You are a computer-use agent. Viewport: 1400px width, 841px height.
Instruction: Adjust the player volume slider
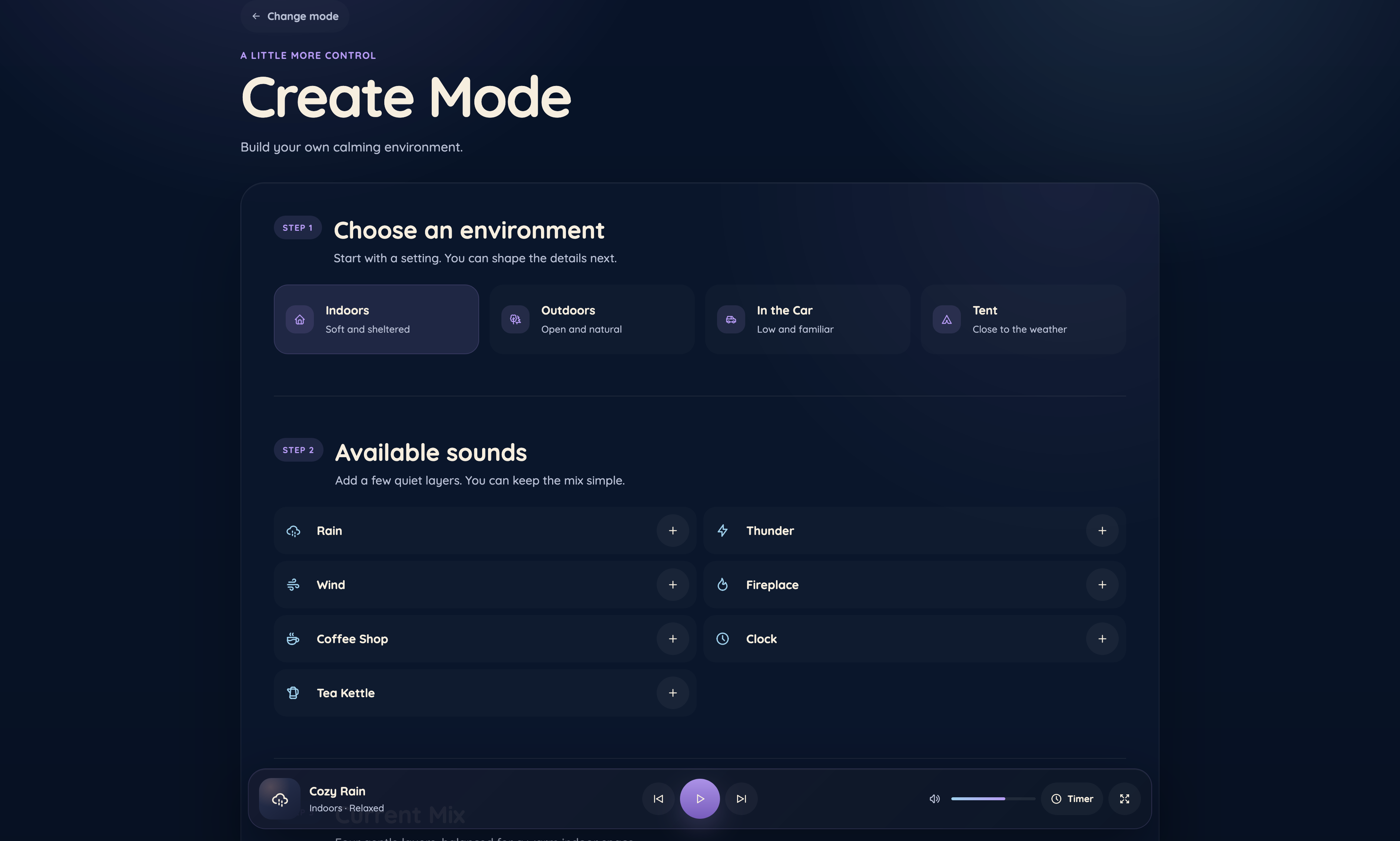click(992, 798)
